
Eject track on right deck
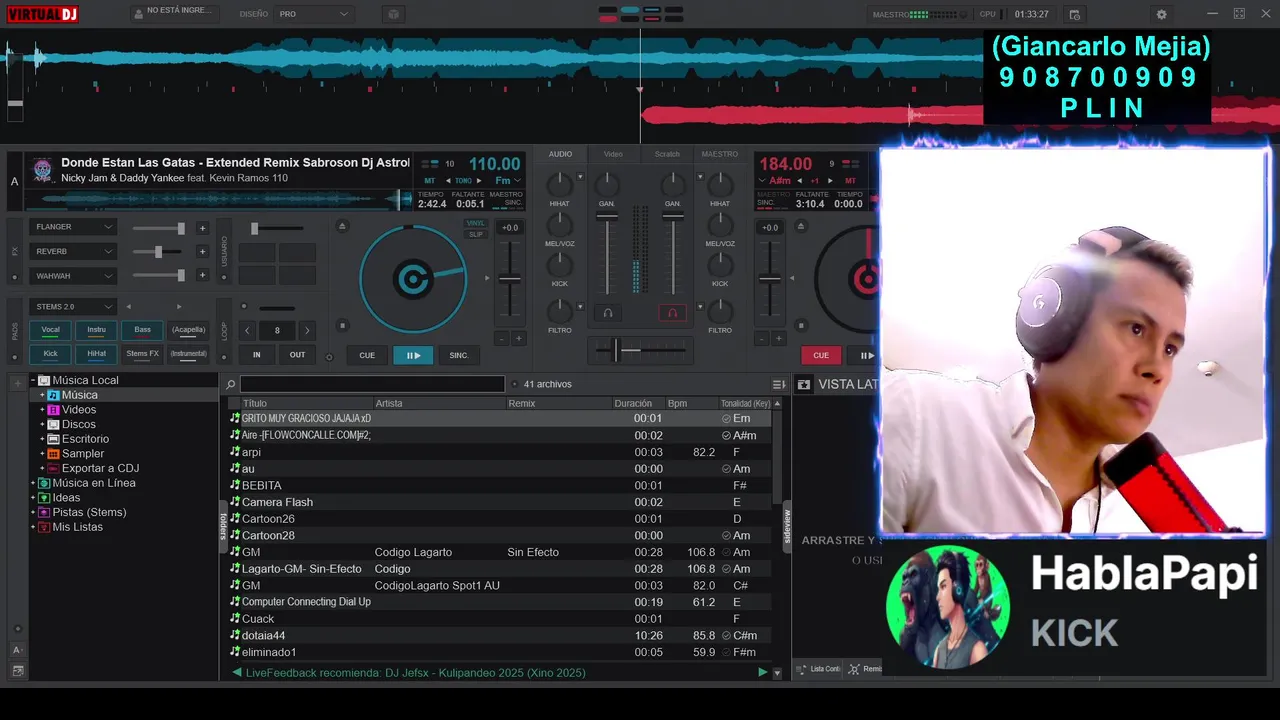click(x=801, y=226)
